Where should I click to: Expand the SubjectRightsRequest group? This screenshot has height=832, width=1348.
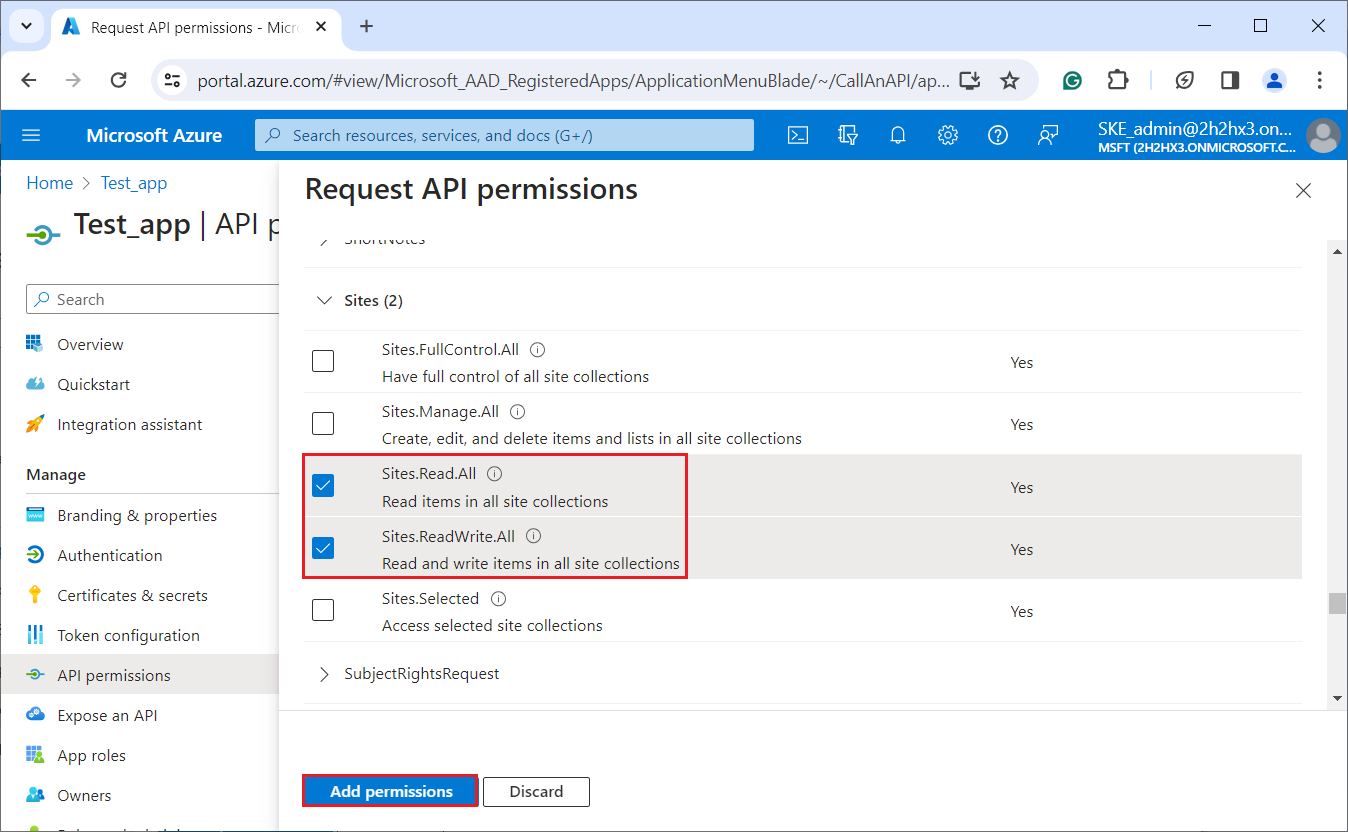tap(324, 674)
